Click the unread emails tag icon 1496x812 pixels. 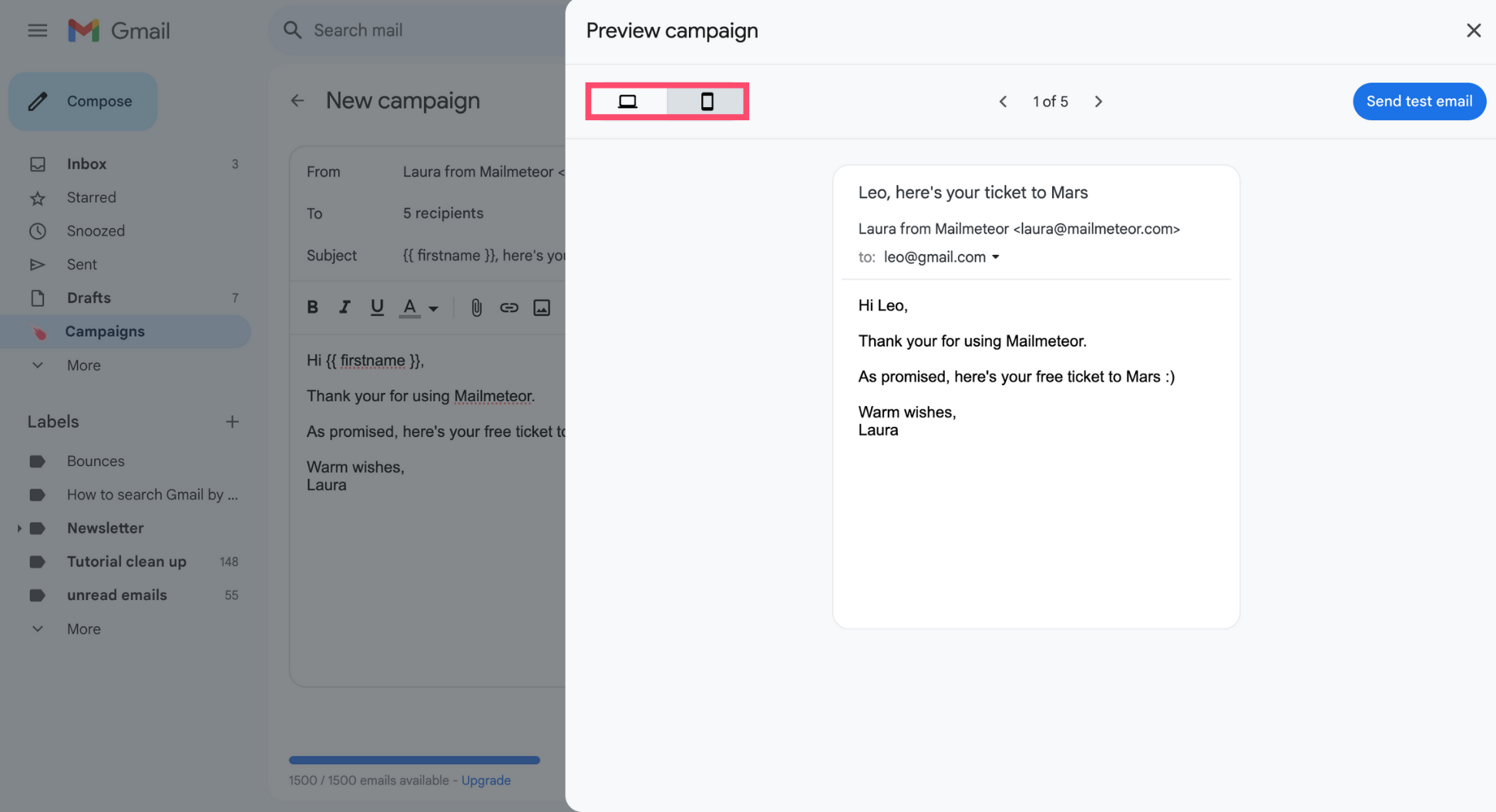[x=37, y=596]
